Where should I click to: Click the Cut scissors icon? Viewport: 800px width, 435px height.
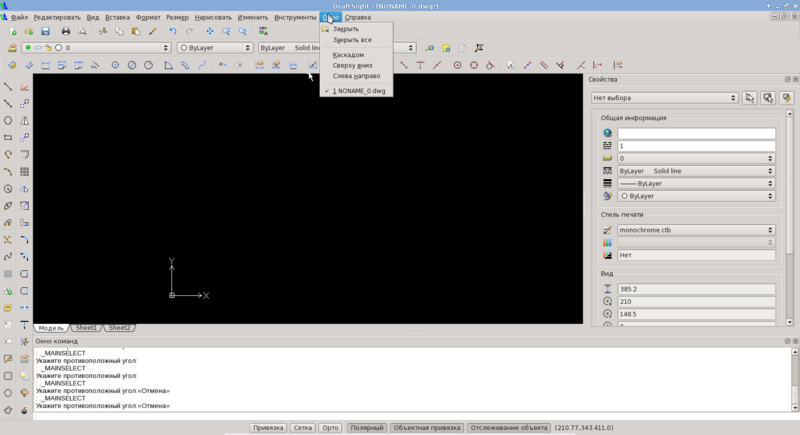pyautogui.click(x=103, y=31)
